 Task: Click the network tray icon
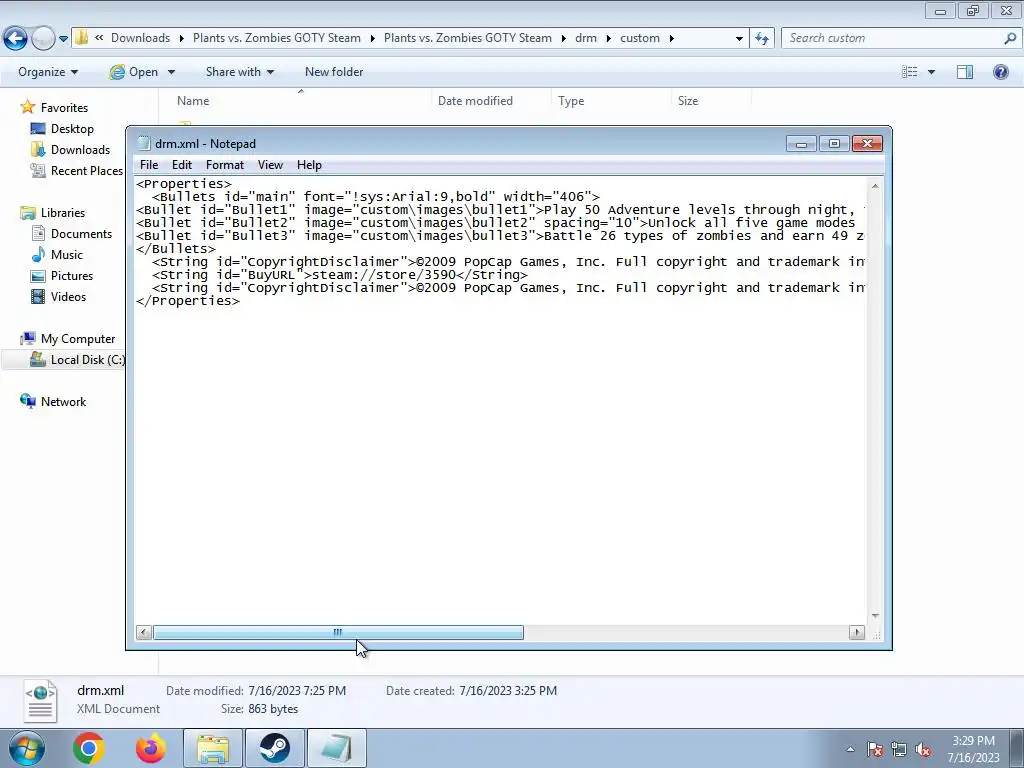pos(899,750)
